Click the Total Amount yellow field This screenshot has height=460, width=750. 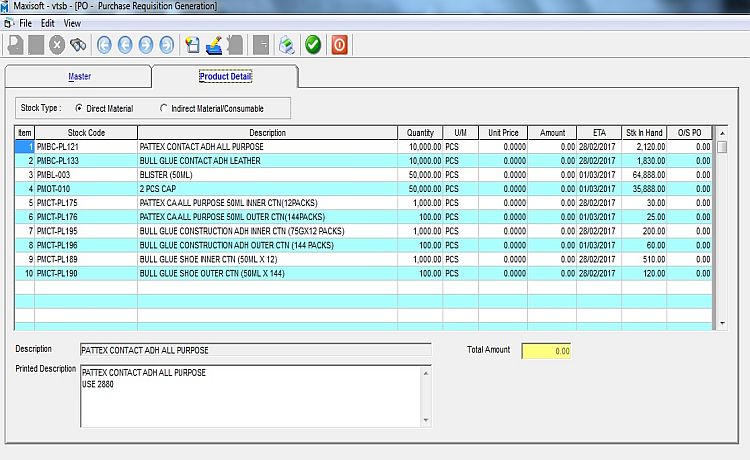click(x=546, y=351)
